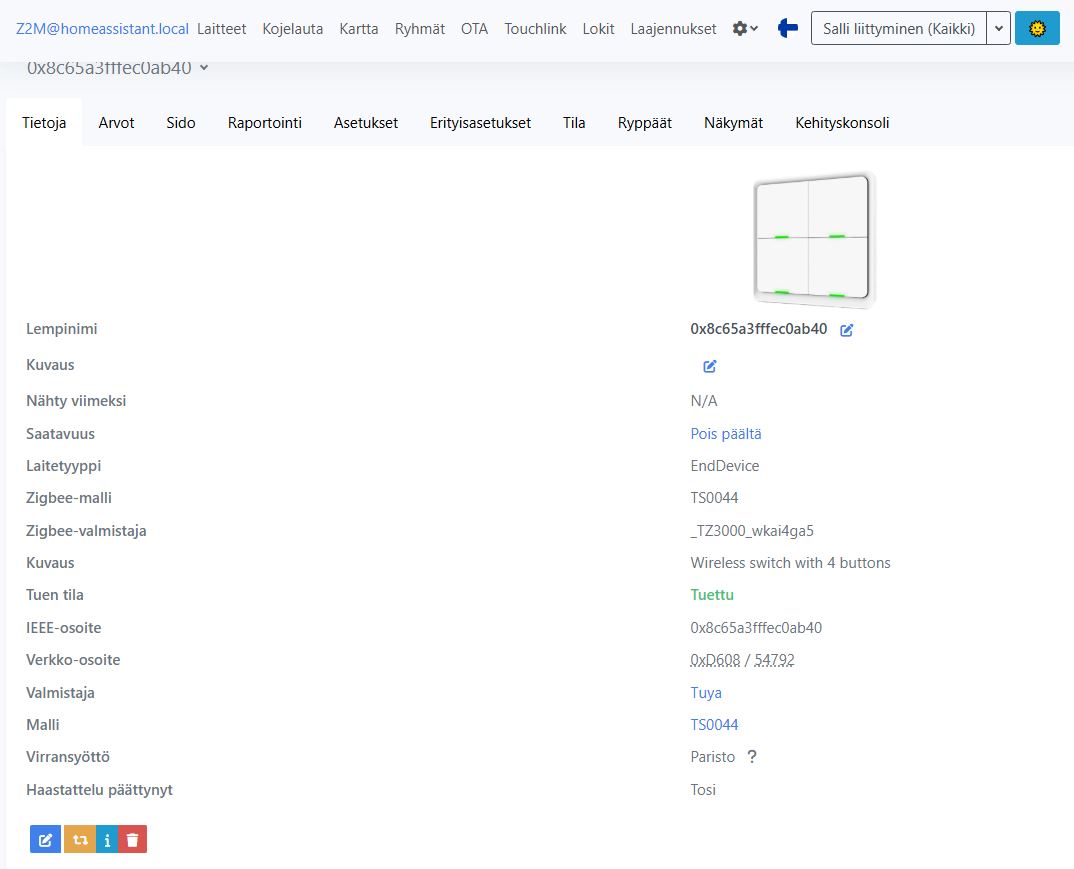
Task: Expand the device name dropdown chevron
Action: click(204, 68)
